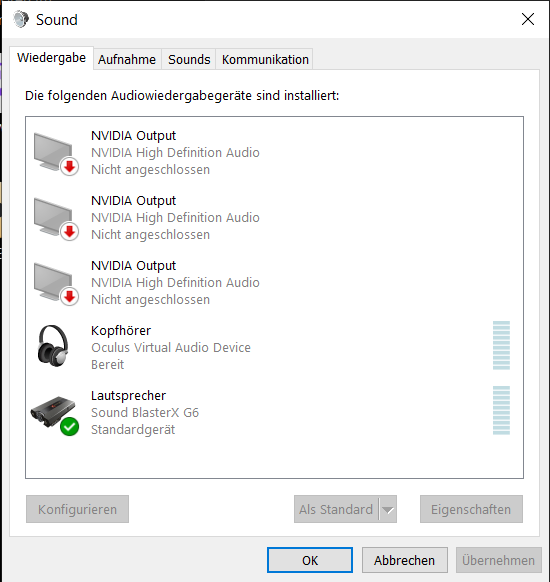Switch to the Kommunikation tab
550x582 pixels.
tap(265, 59)
